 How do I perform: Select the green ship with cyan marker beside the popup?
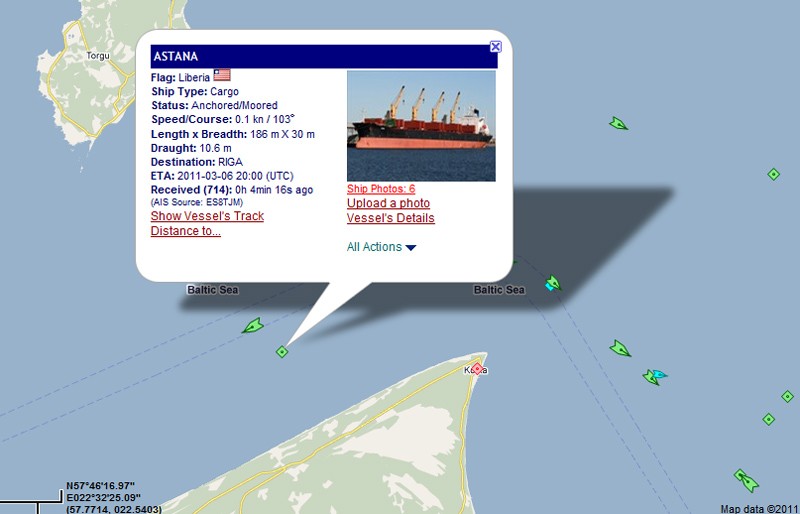point(553,283)
